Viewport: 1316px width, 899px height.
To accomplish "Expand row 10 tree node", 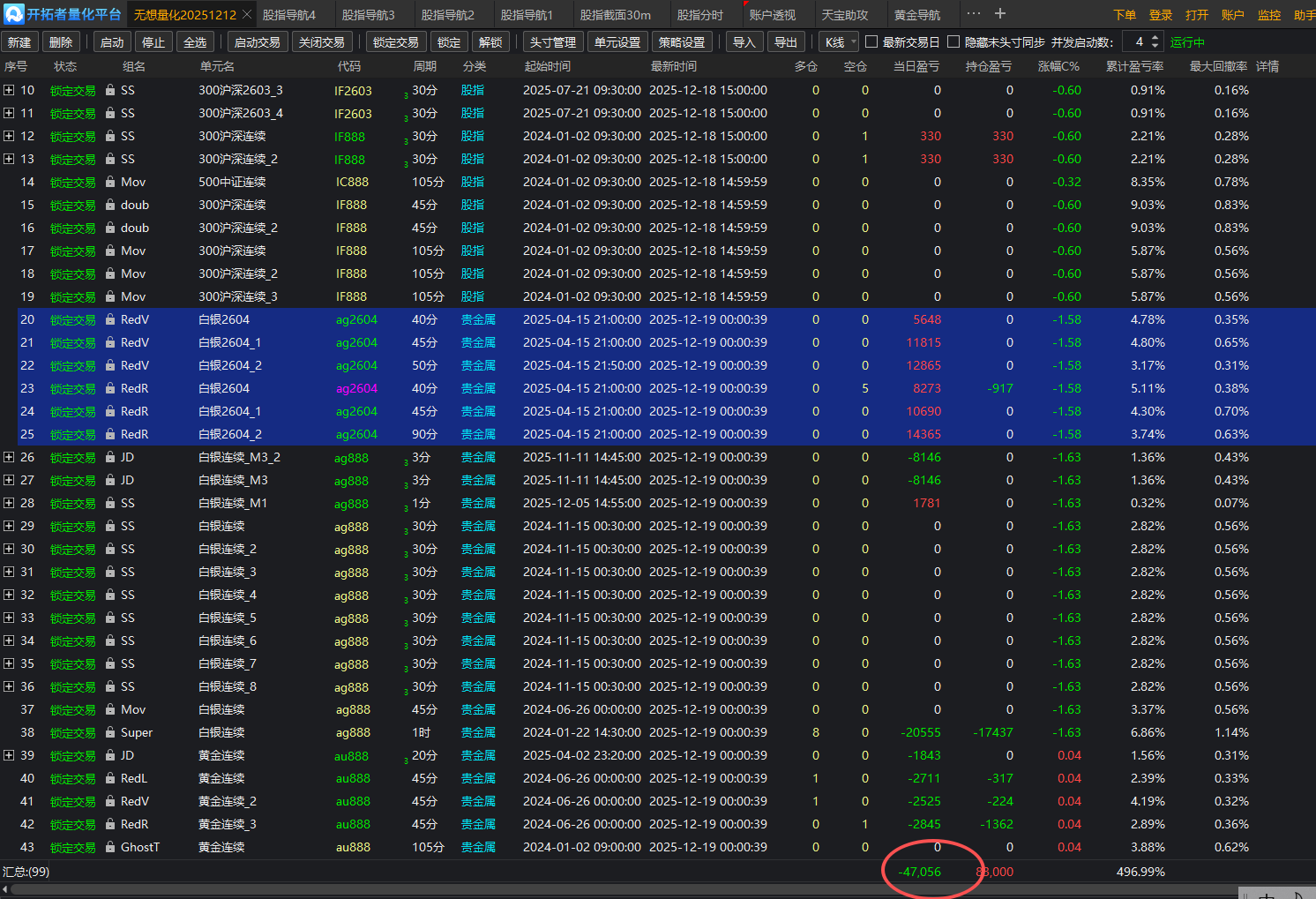I will pos(9,90).
